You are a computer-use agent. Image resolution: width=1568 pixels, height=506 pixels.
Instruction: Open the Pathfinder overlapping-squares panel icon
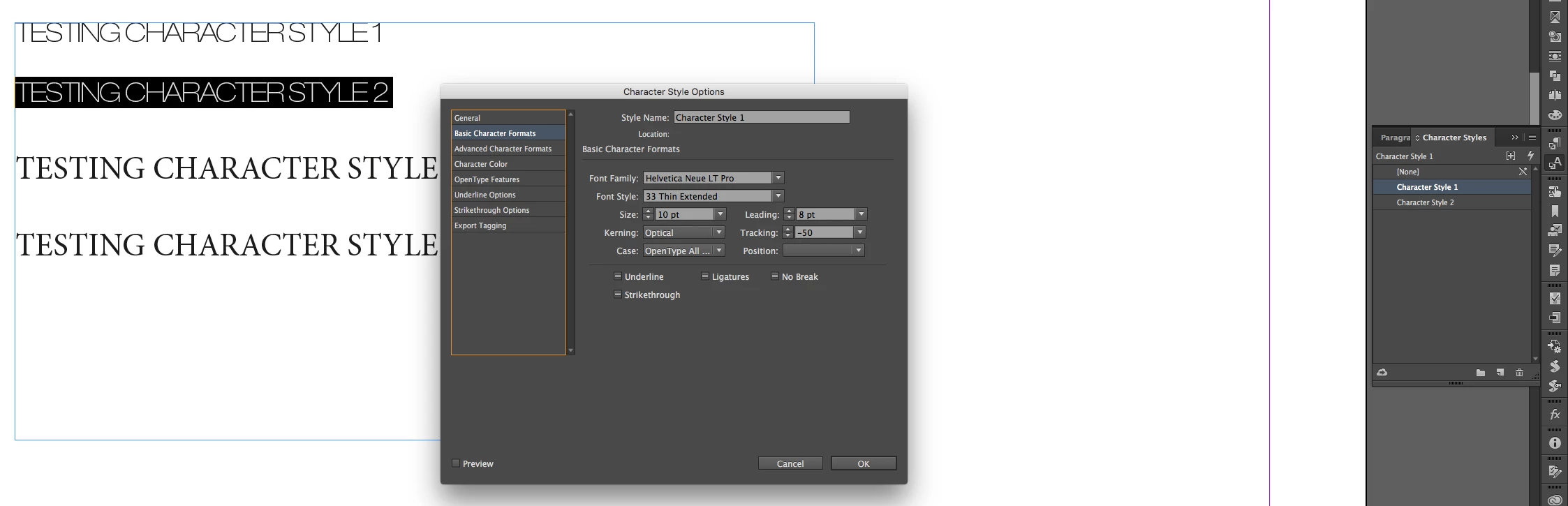(1555, 75)
